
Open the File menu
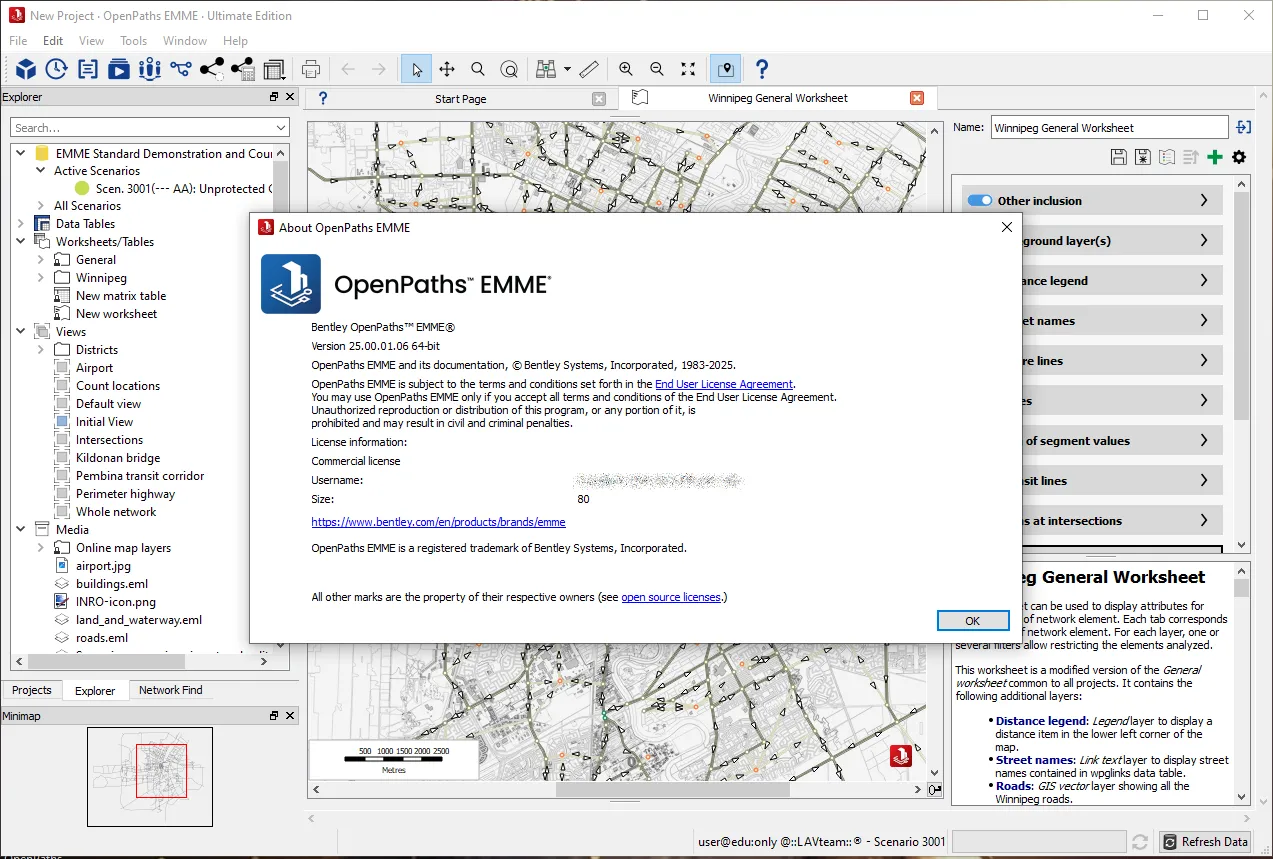click(18, 41)
